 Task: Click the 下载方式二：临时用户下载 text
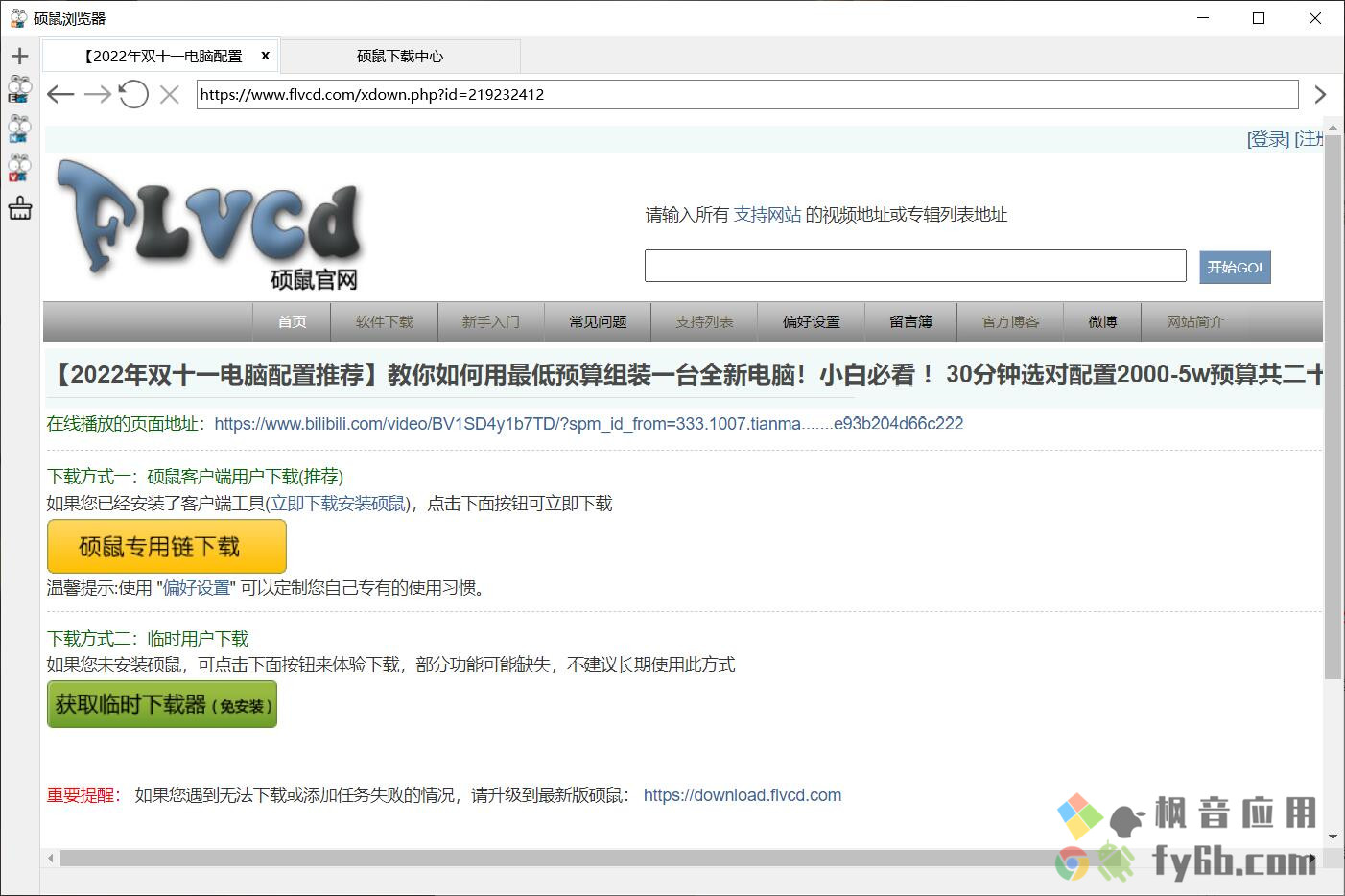(148, 639)
